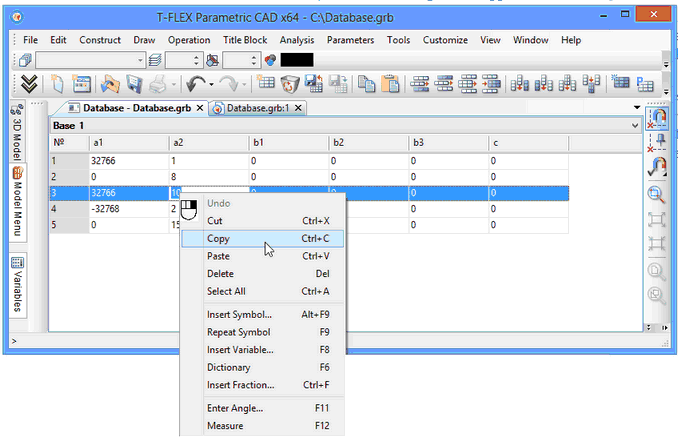The image size is (678, 438).
Task: Open the black color swatch
Action: [297, 60]
